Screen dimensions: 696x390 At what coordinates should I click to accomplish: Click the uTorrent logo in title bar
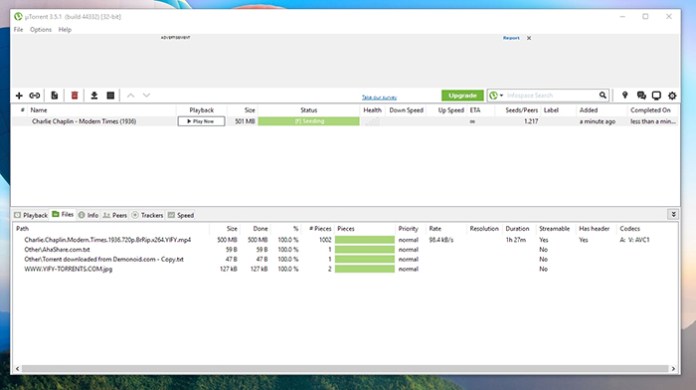(x=18, y=17)
